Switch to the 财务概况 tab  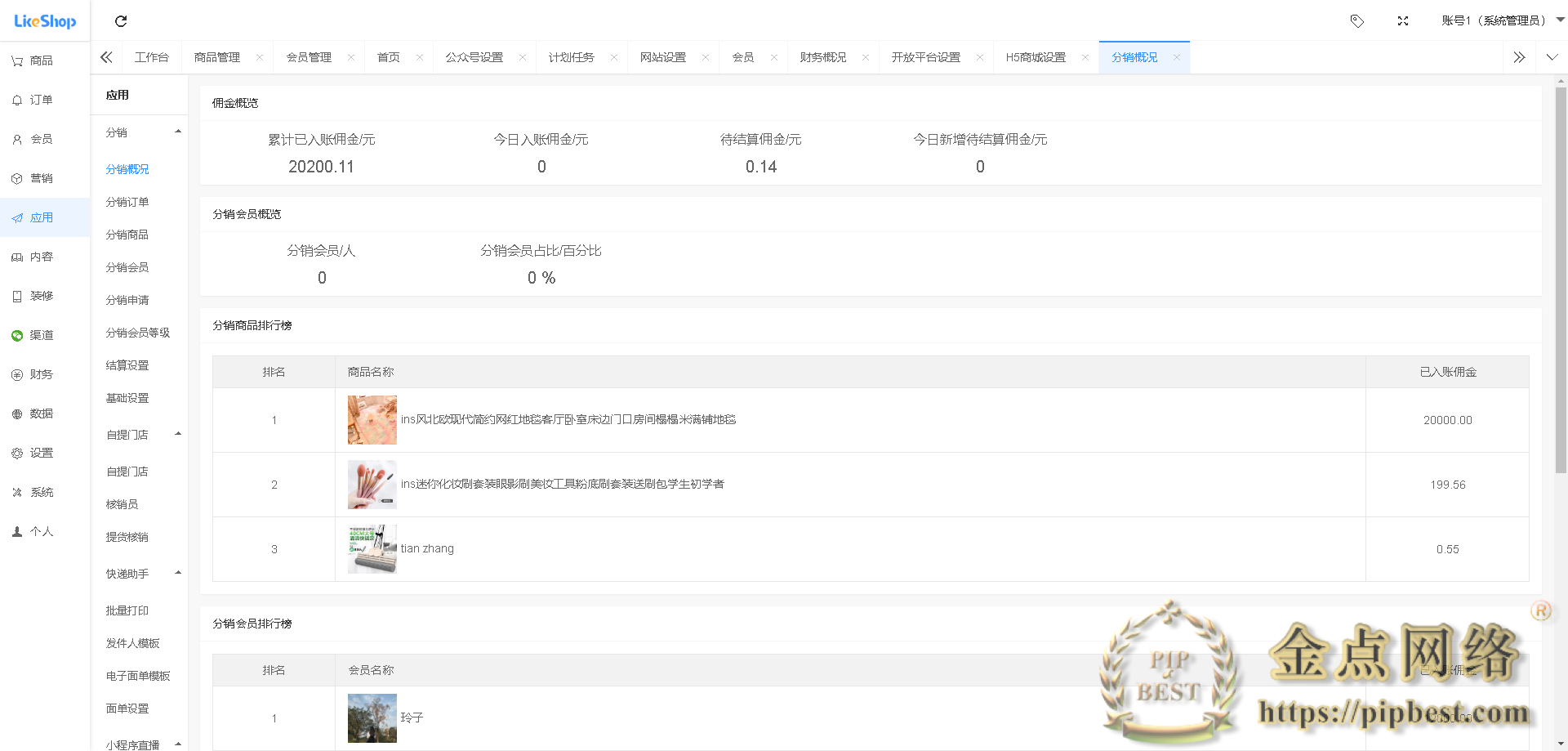824,57
